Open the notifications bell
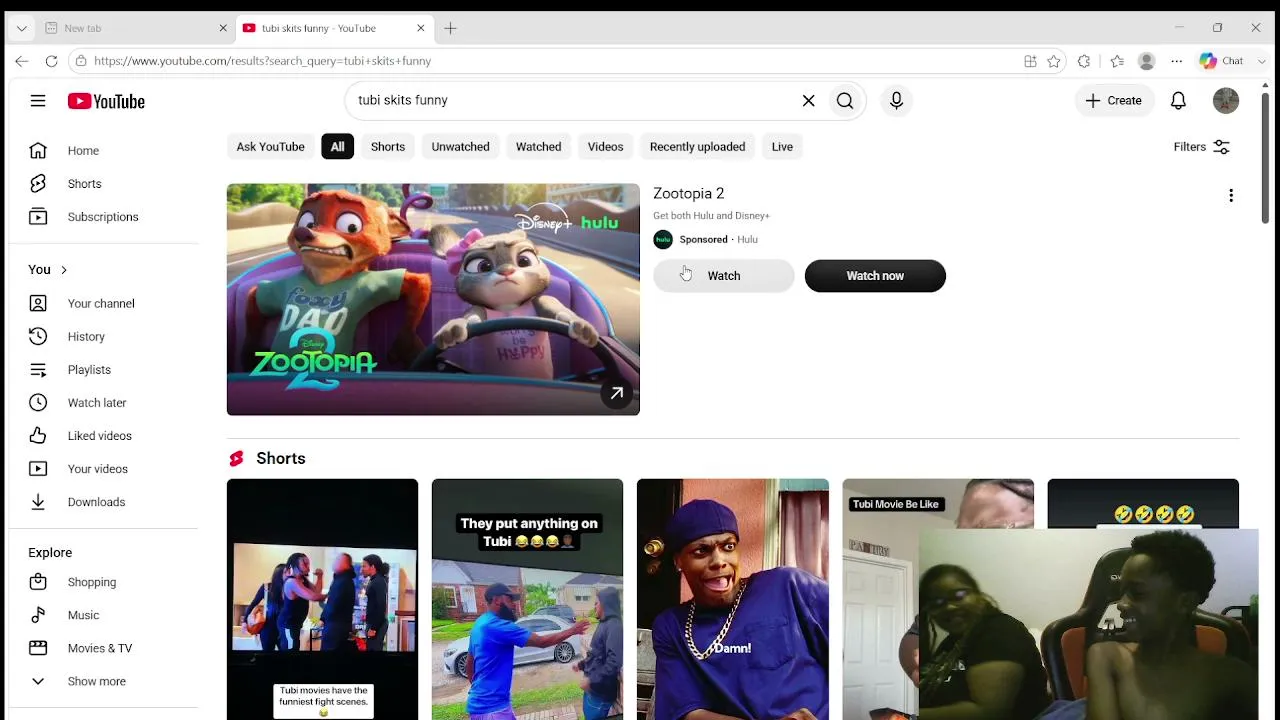Image resolution: width=1280 pixels, height=720 pixels. tap(1178, 100)
